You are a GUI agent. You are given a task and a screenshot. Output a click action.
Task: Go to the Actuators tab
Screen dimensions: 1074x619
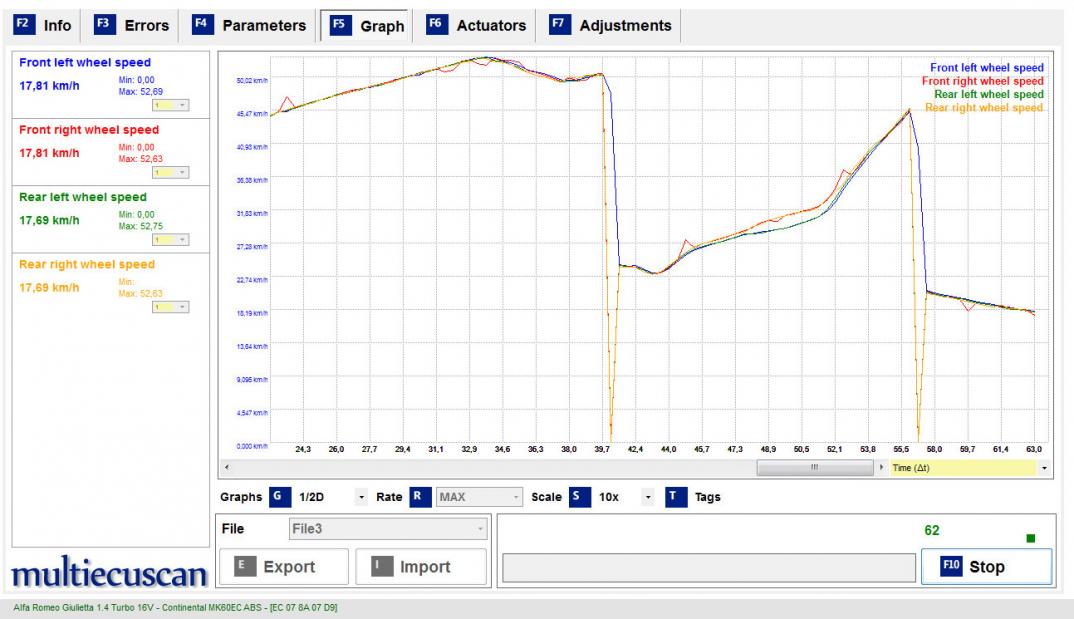pyautogui.click(x=477, y=25)
